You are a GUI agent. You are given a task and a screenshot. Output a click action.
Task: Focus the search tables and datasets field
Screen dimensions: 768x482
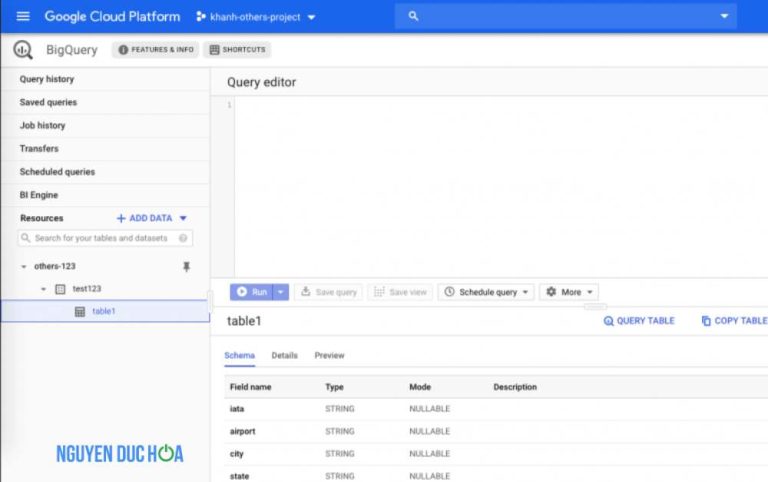(105, 238)
